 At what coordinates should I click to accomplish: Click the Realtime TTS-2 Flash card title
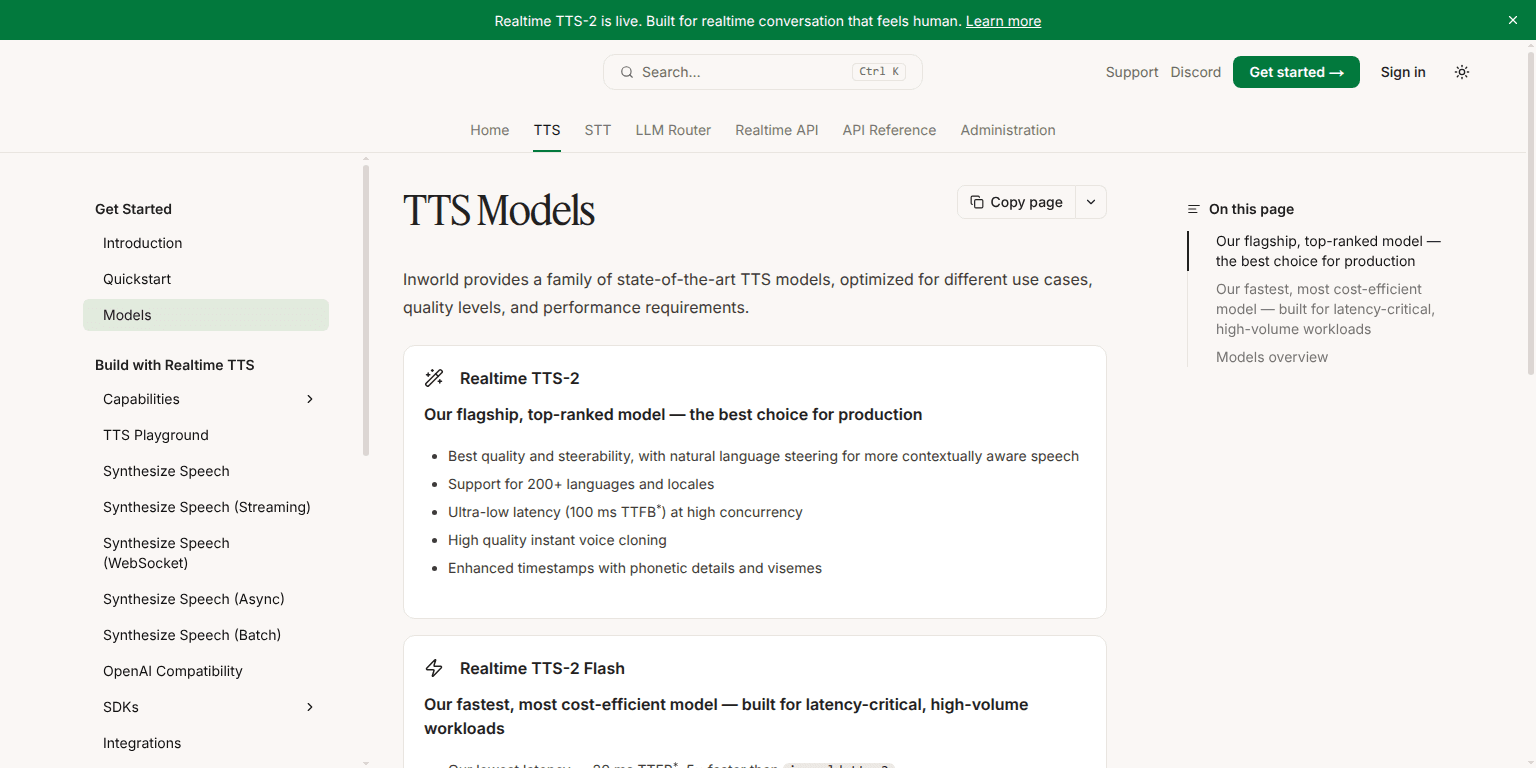point(542,668)
